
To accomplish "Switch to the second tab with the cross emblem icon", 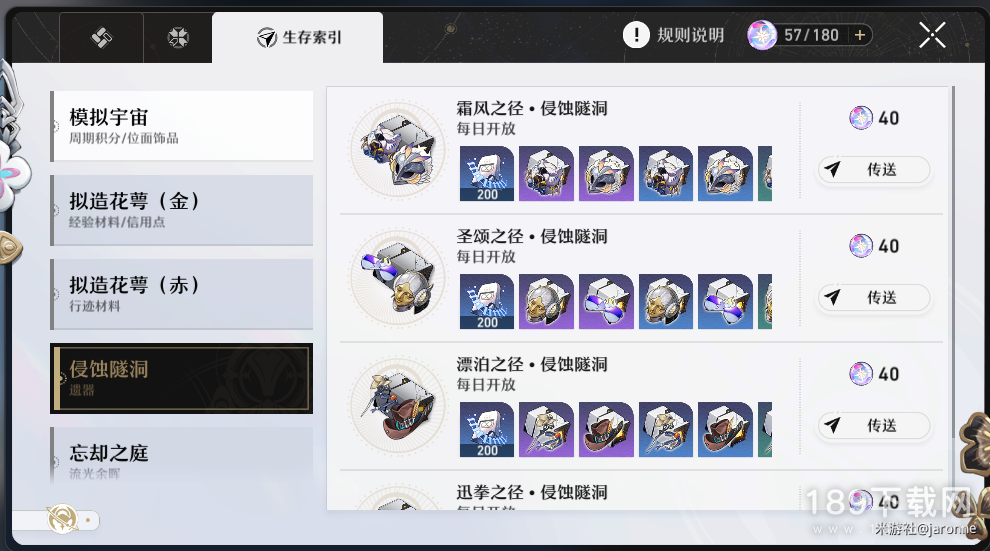I will click(178, 38).
